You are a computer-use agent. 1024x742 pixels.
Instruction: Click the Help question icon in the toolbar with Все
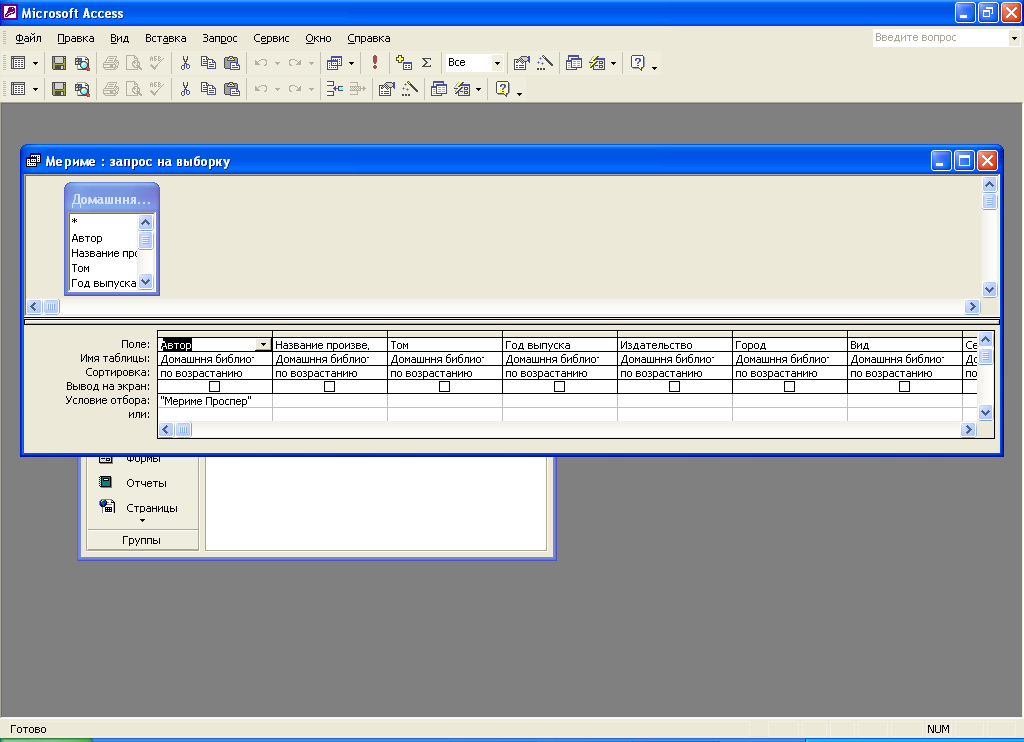(x=637, y=63)
